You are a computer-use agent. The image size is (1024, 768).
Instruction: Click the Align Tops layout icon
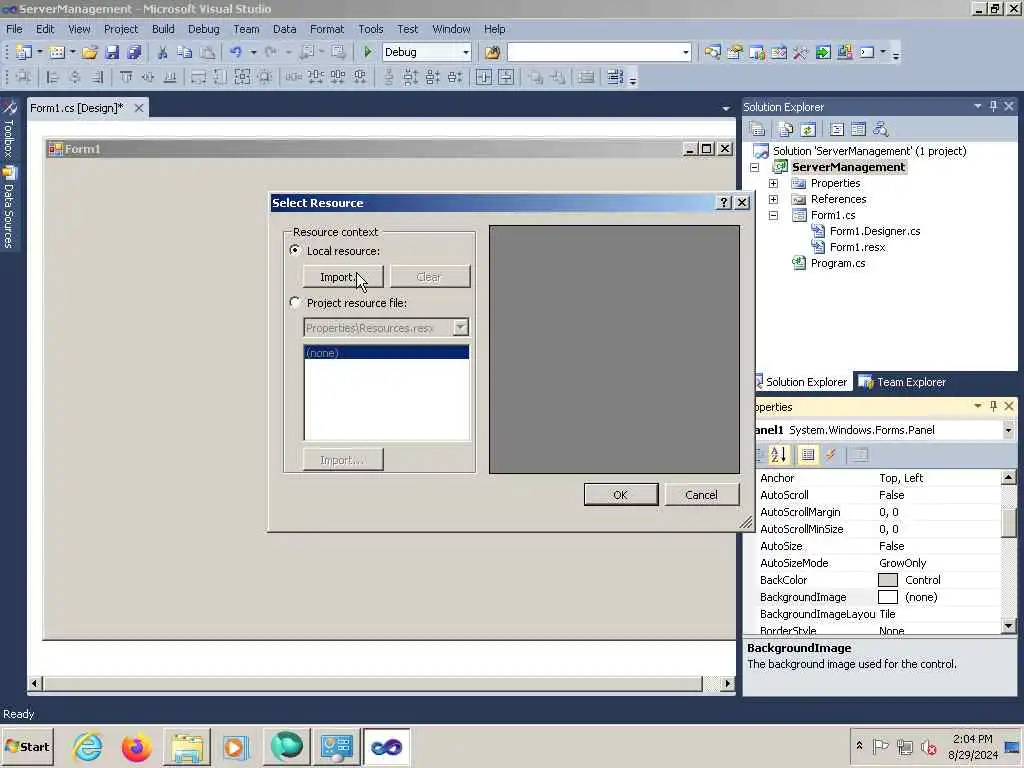coord(125,77)
